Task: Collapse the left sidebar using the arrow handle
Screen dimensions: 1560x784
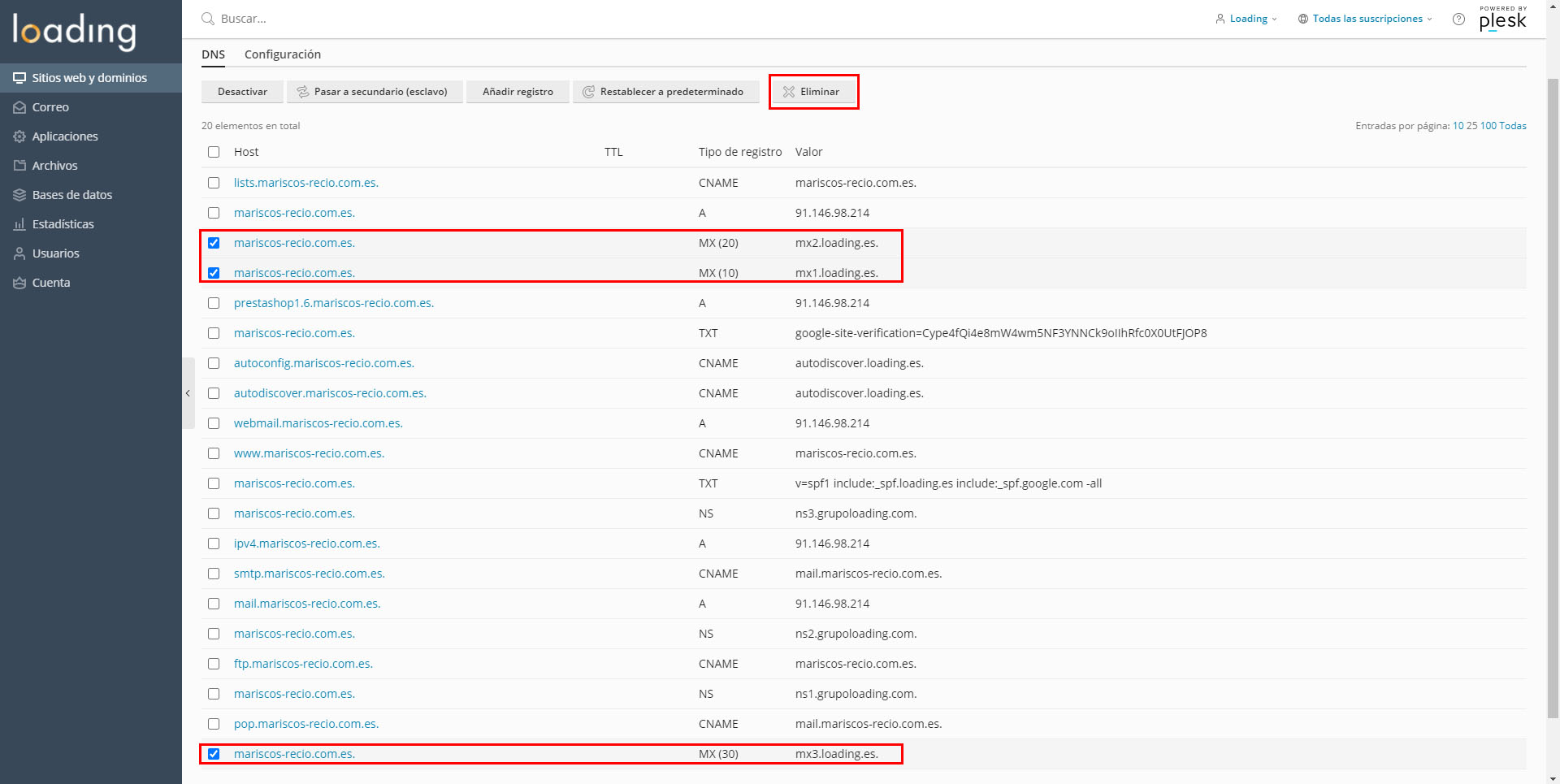Action: 188,393
